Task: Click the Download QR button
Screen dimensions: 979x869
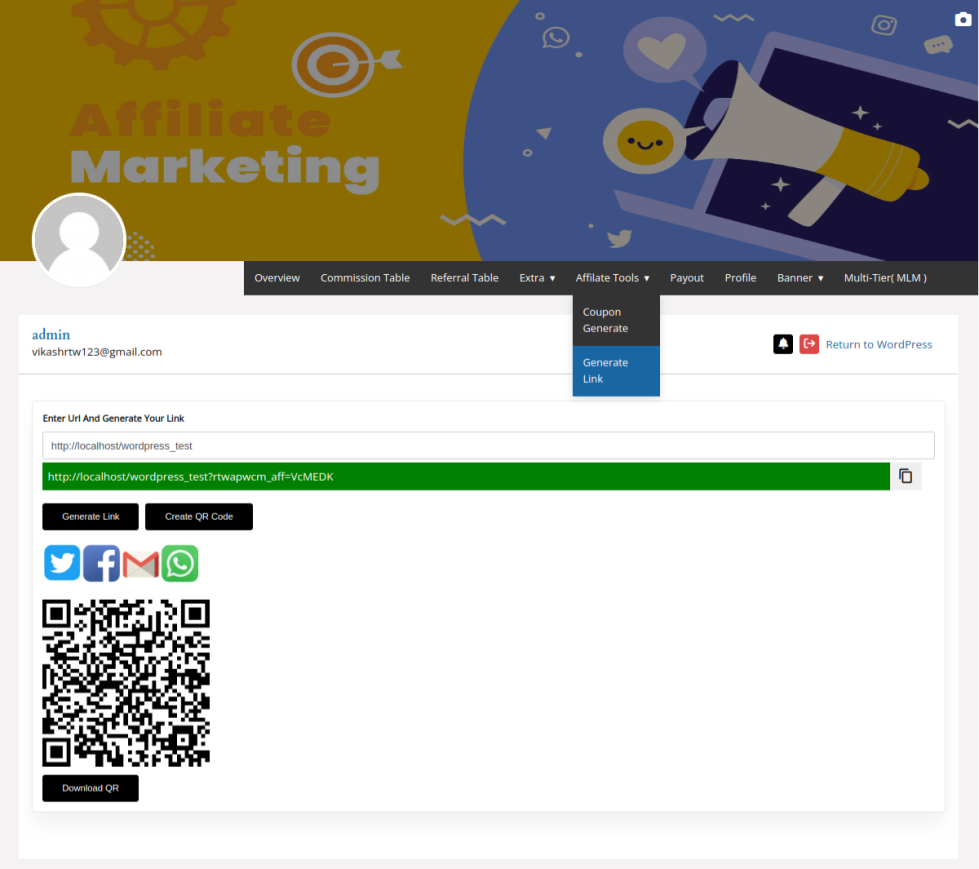Action: coord(91,788)
